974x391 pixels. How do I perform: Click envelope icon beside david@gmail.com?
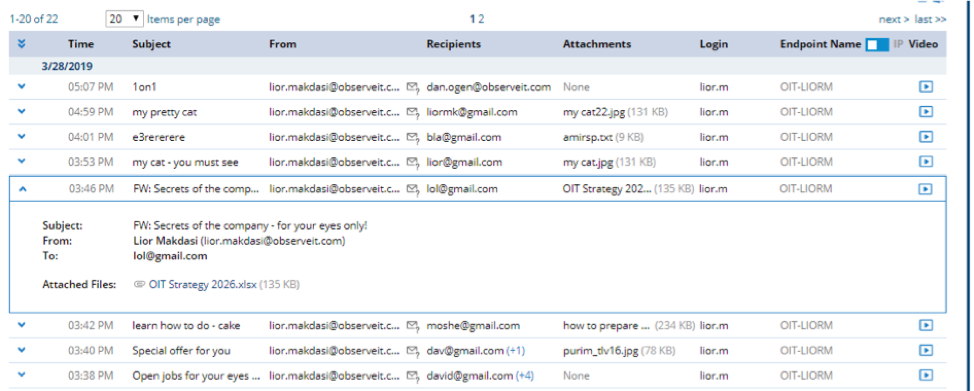tap(412, 376)
